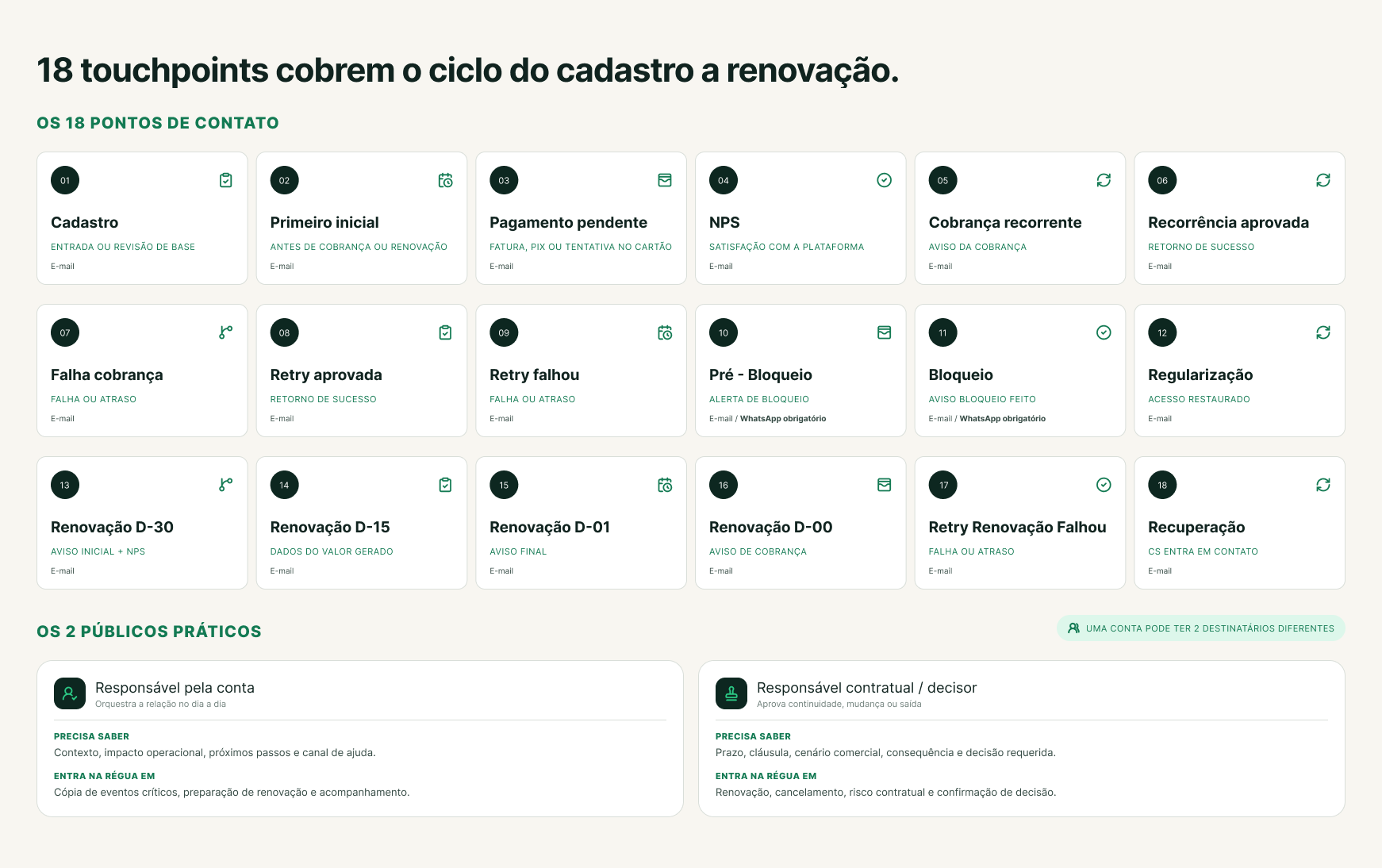
Task: Click the refresh icon on Recorrência aprovada card
Action: click(x=1323, y=180)
